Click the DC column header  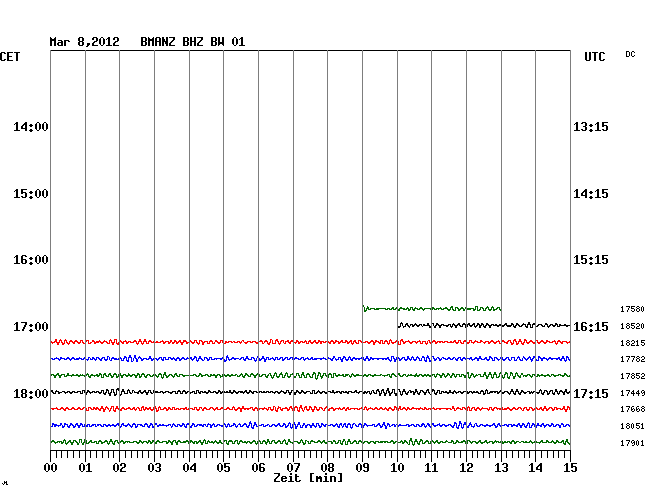coord(630,54)
